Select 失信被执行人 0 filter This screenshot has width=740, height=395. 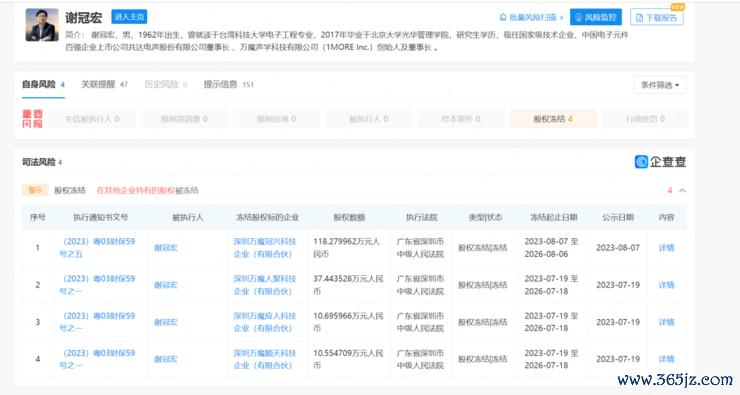(x=92, y=119)
